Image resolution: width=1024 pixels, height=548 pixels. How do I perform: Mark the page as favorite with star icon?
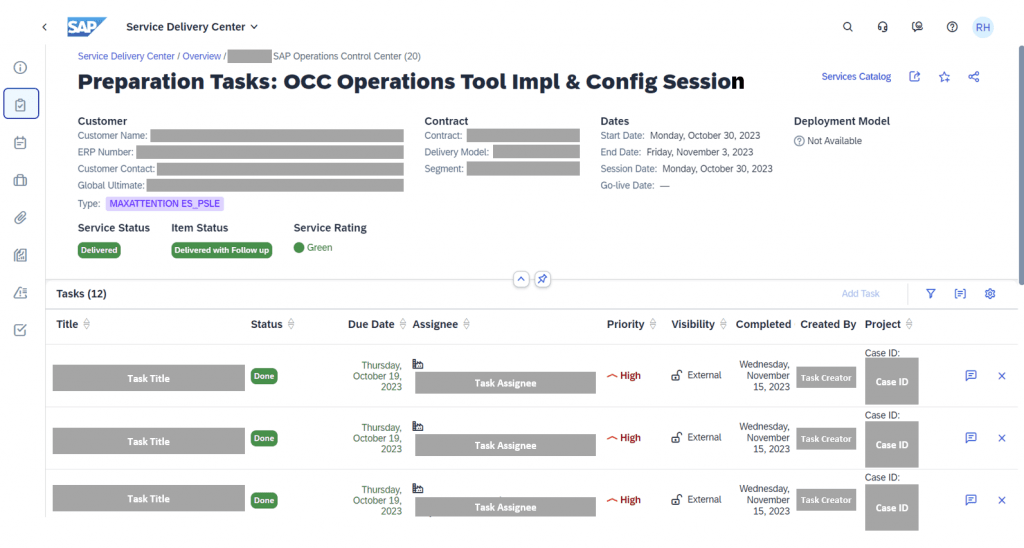(x=944, y=76)
